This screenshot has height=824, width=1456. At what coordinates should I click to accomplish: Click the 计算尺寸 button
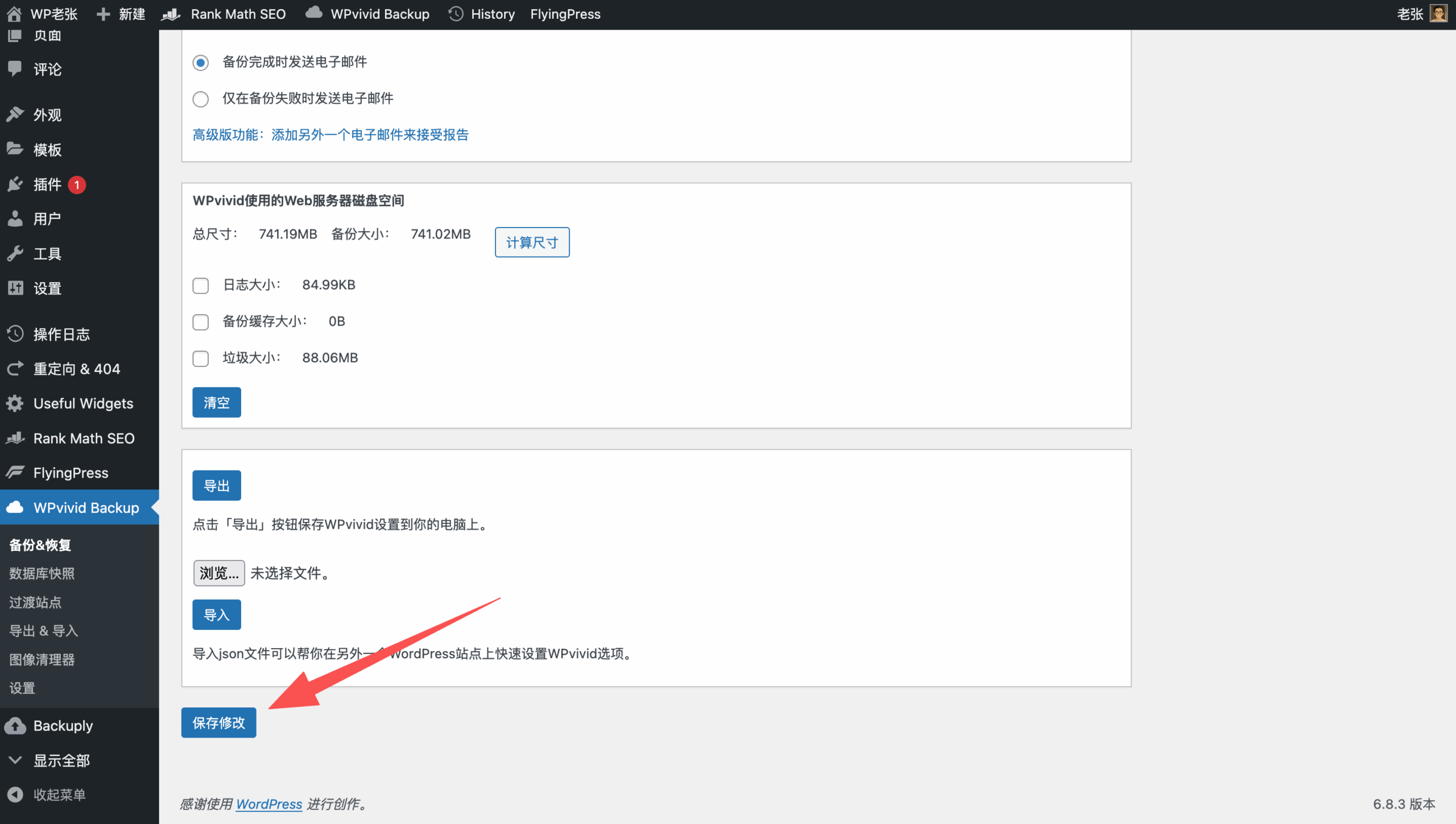(x=532, y=242)
